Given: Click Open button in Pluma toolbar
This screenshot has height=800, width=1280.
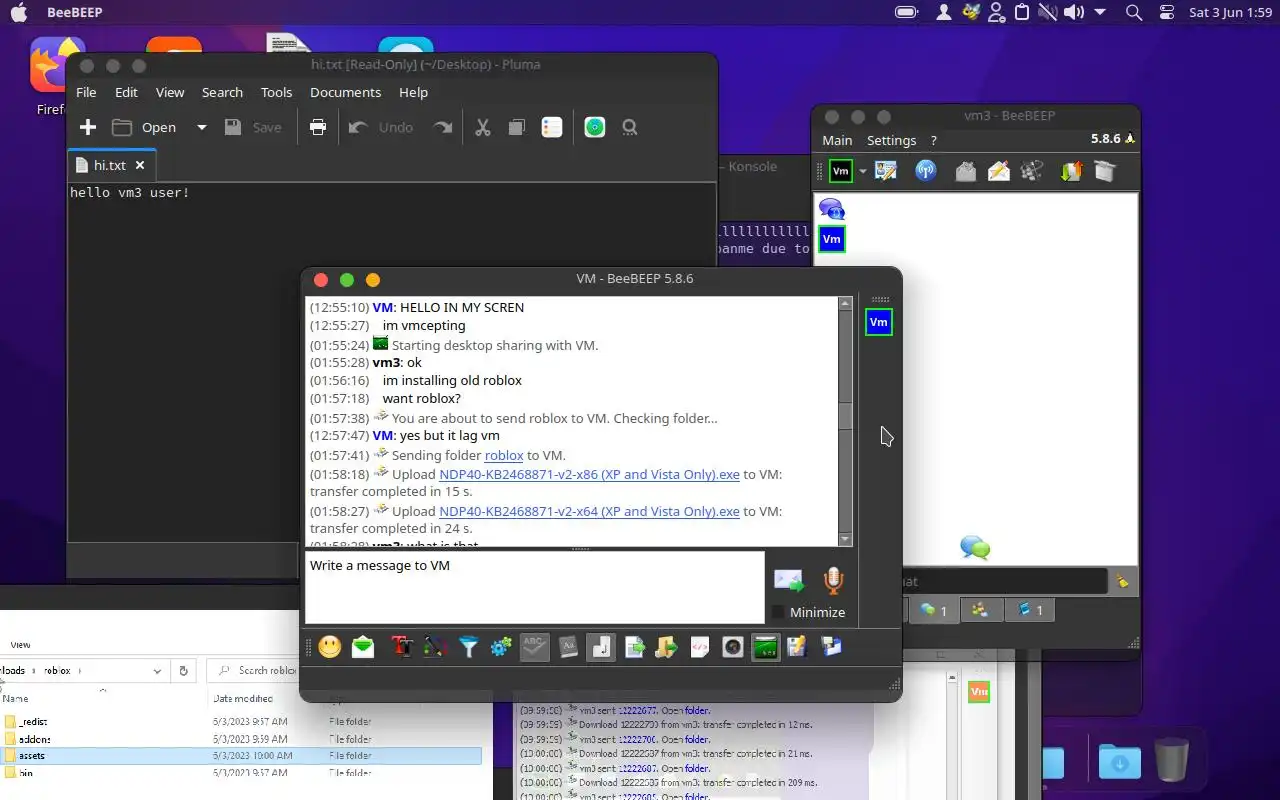Looking at the screenshot, I should pos(145,127).
